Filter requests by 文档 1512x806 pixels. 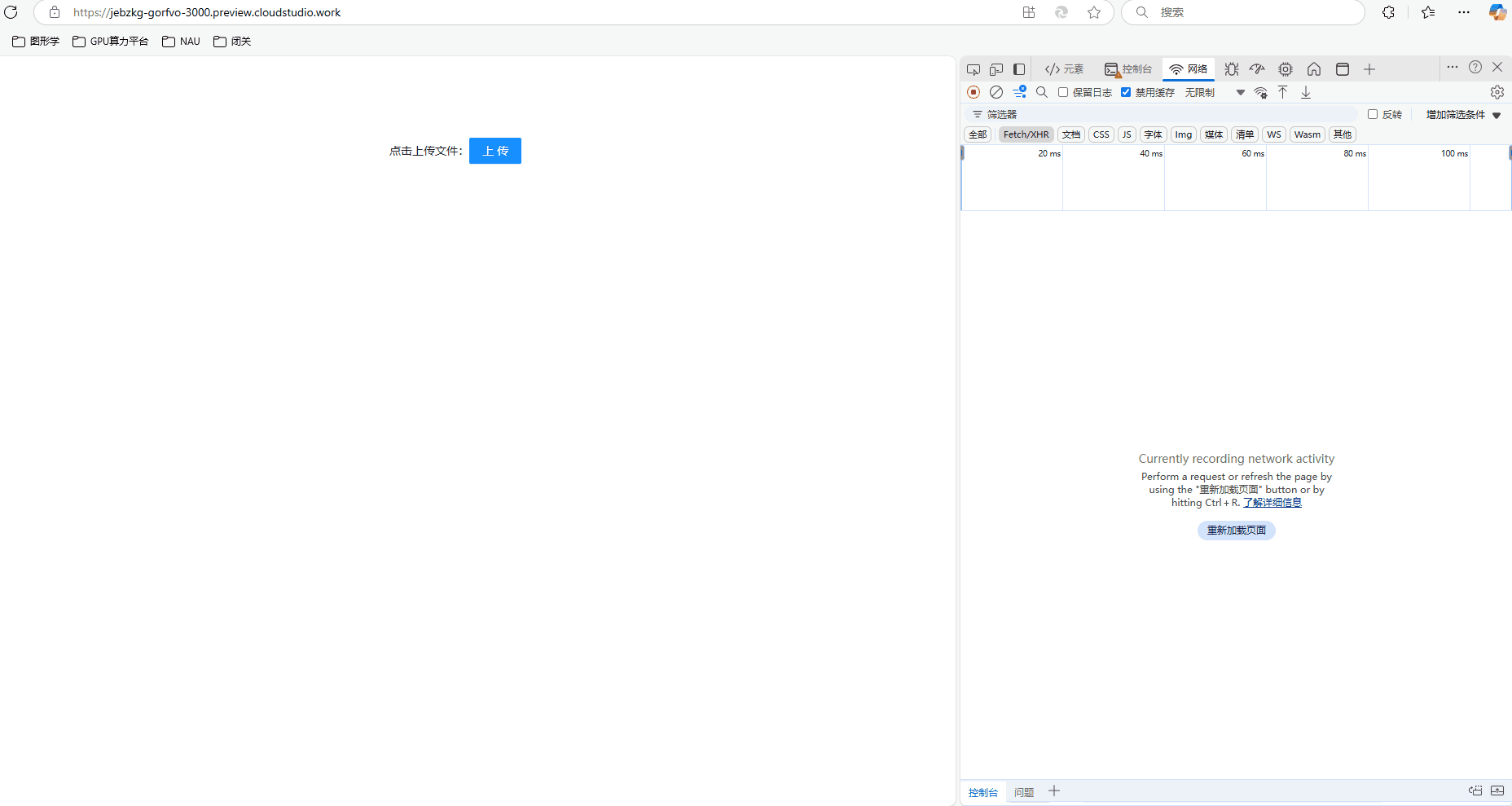(x=1071, y=134)
